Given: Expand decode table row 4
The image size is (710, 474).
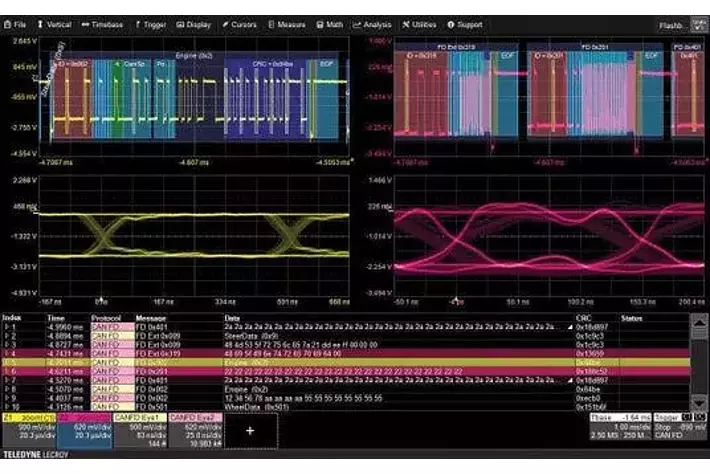Looking at the screenshot, I should (x=6, y=353).
